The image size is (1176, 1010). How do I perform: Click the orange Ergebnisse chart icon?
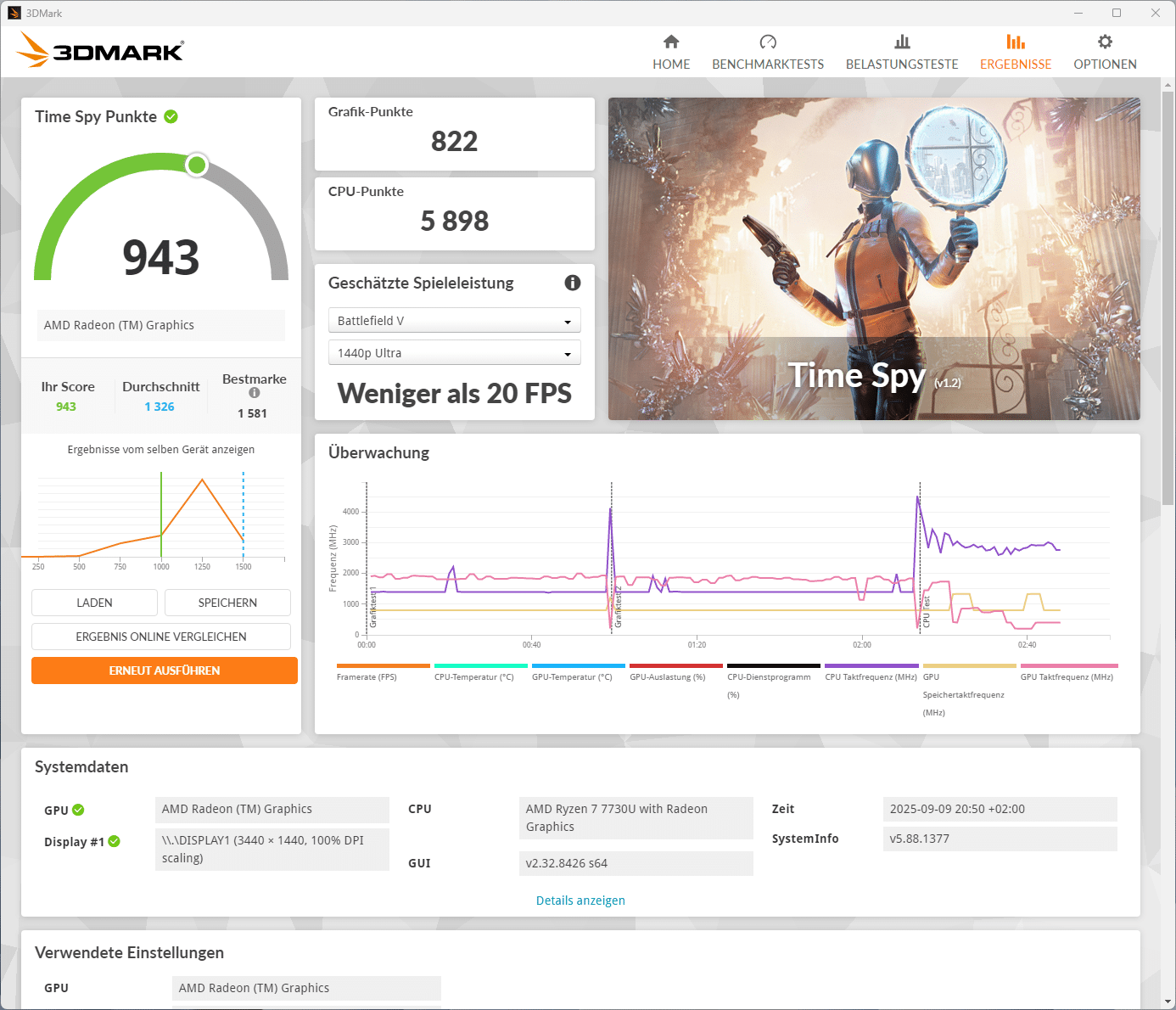[x=1016, y=42]
